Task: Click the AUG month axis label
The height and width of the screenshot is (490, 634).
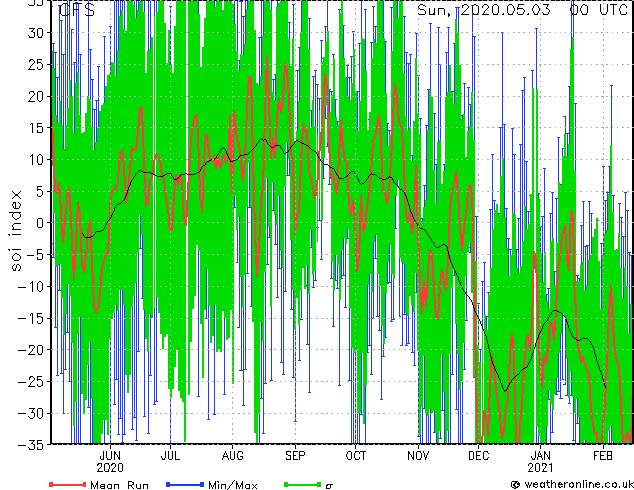Action: pos(232,456)
